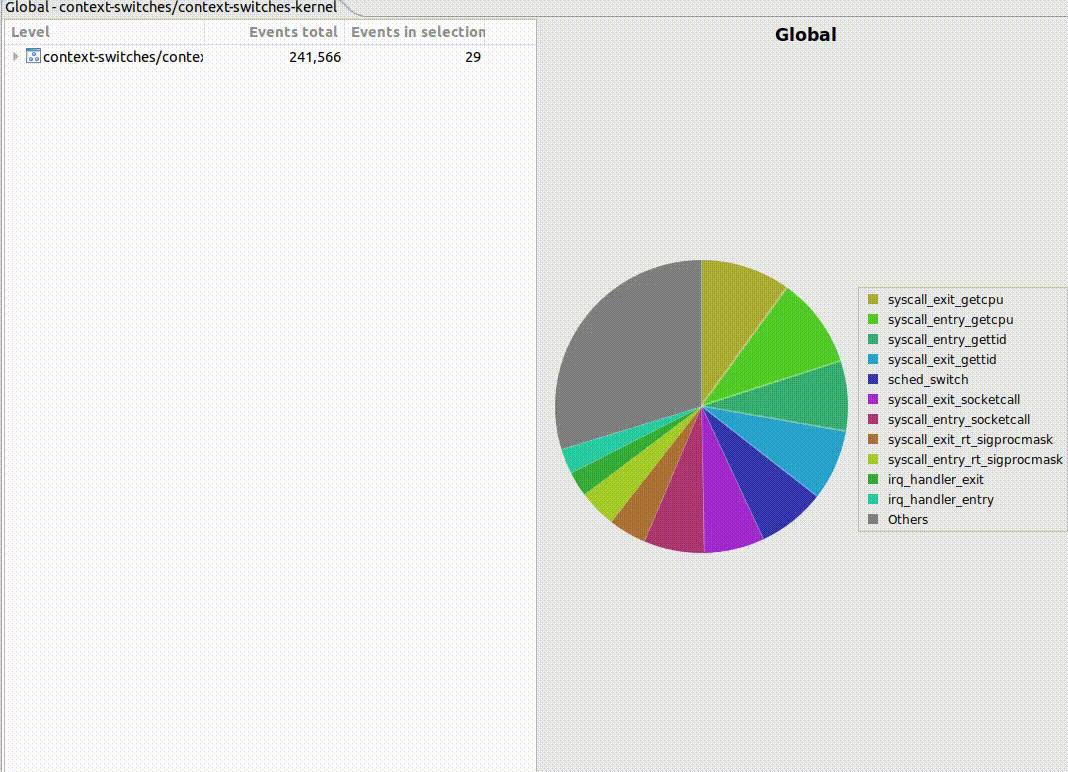Click the syscall_exit_socketcall legend label
This screenshot has width=1068, height=772.
pyautogui.click(x=954, y=399)
